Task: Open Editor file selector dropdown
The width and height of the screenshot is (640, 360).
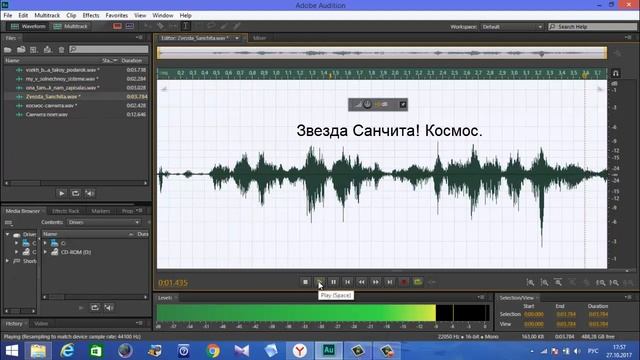Action: click(x=237, y=38)
